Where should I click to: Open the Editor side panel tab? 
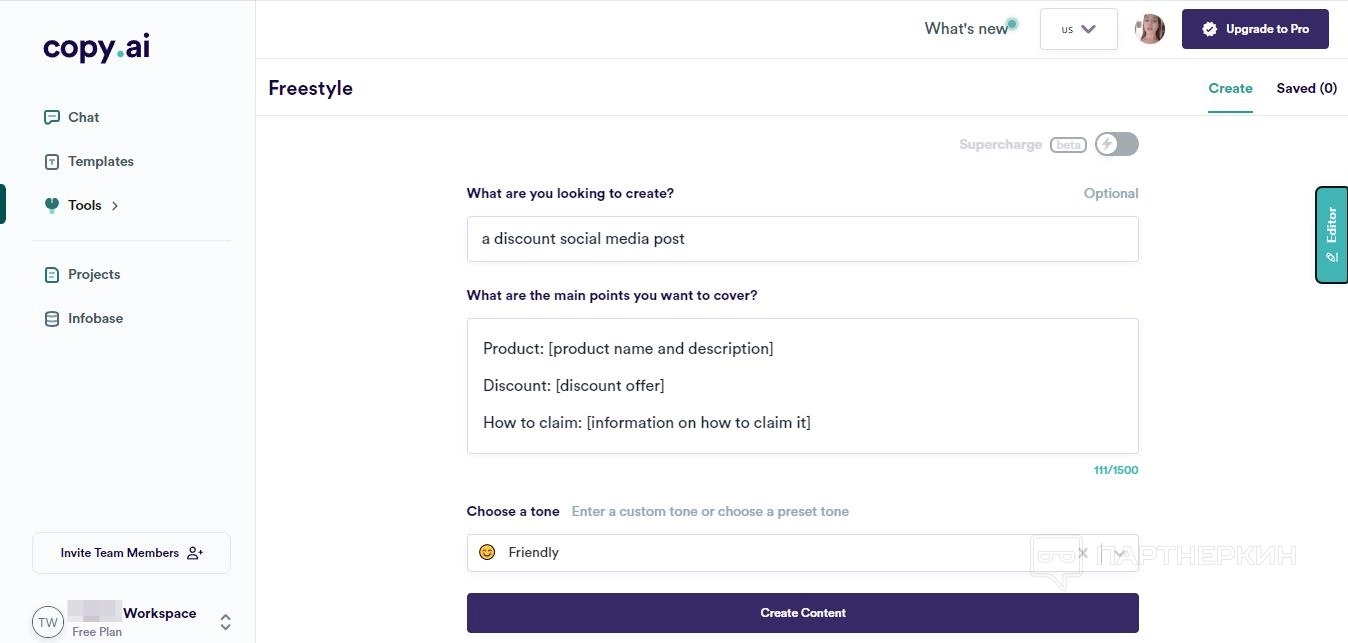point(1331,234)
